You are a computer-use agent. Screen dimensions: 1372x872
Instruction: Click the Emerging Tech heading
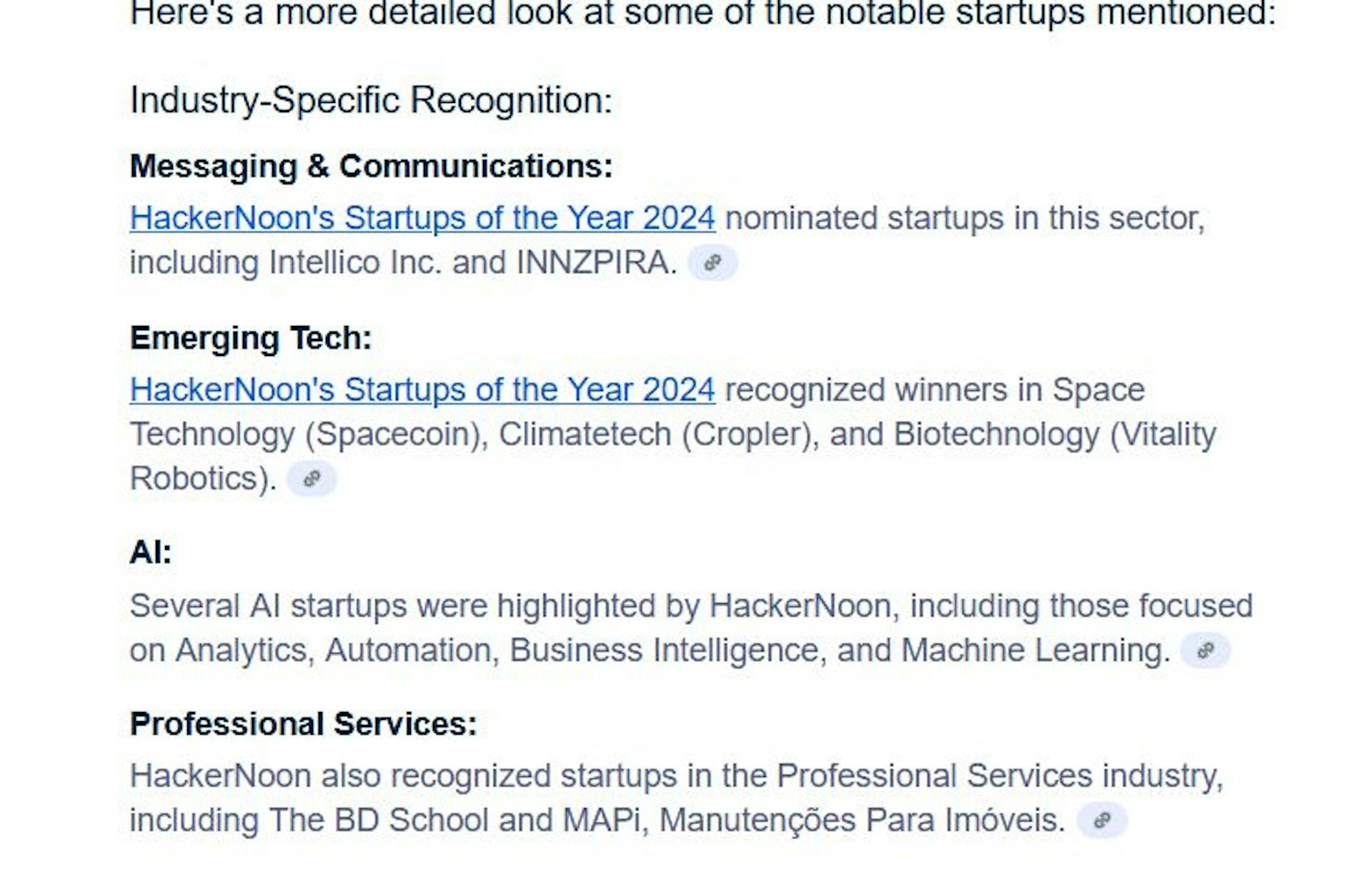coord(251,339)
